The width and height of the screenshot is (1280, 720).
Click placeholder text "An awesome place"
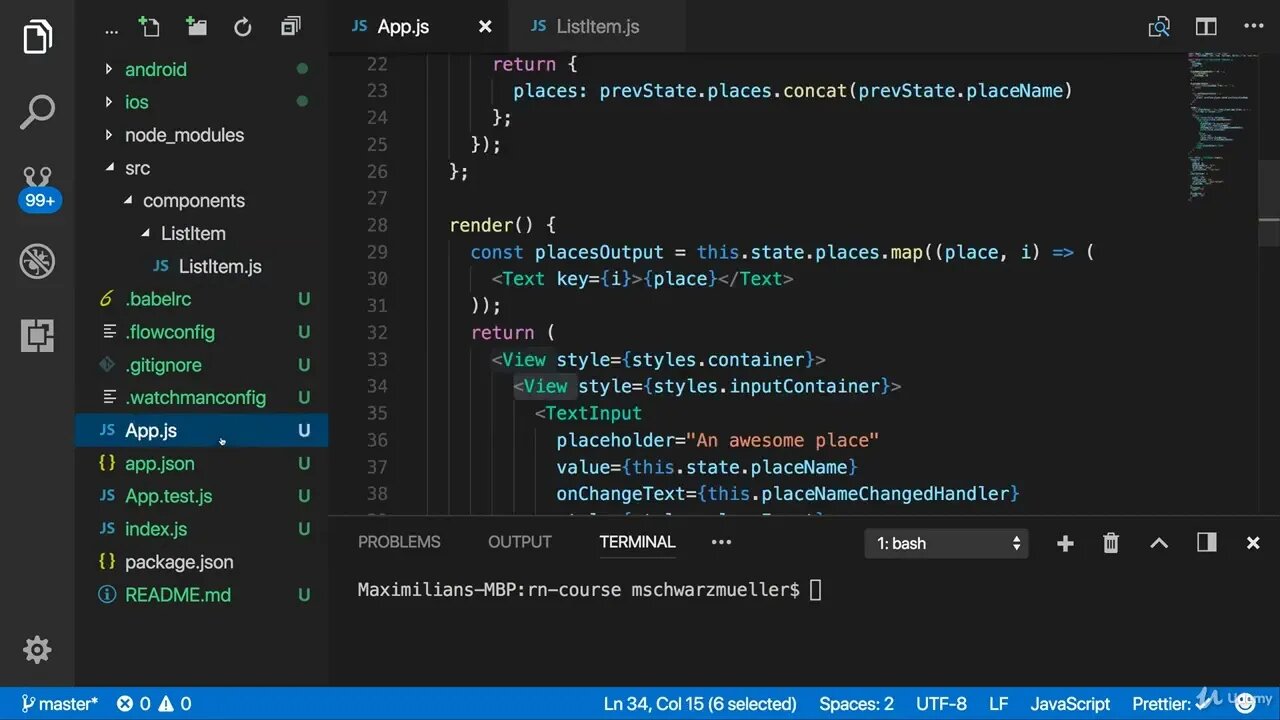pos(783,440)
